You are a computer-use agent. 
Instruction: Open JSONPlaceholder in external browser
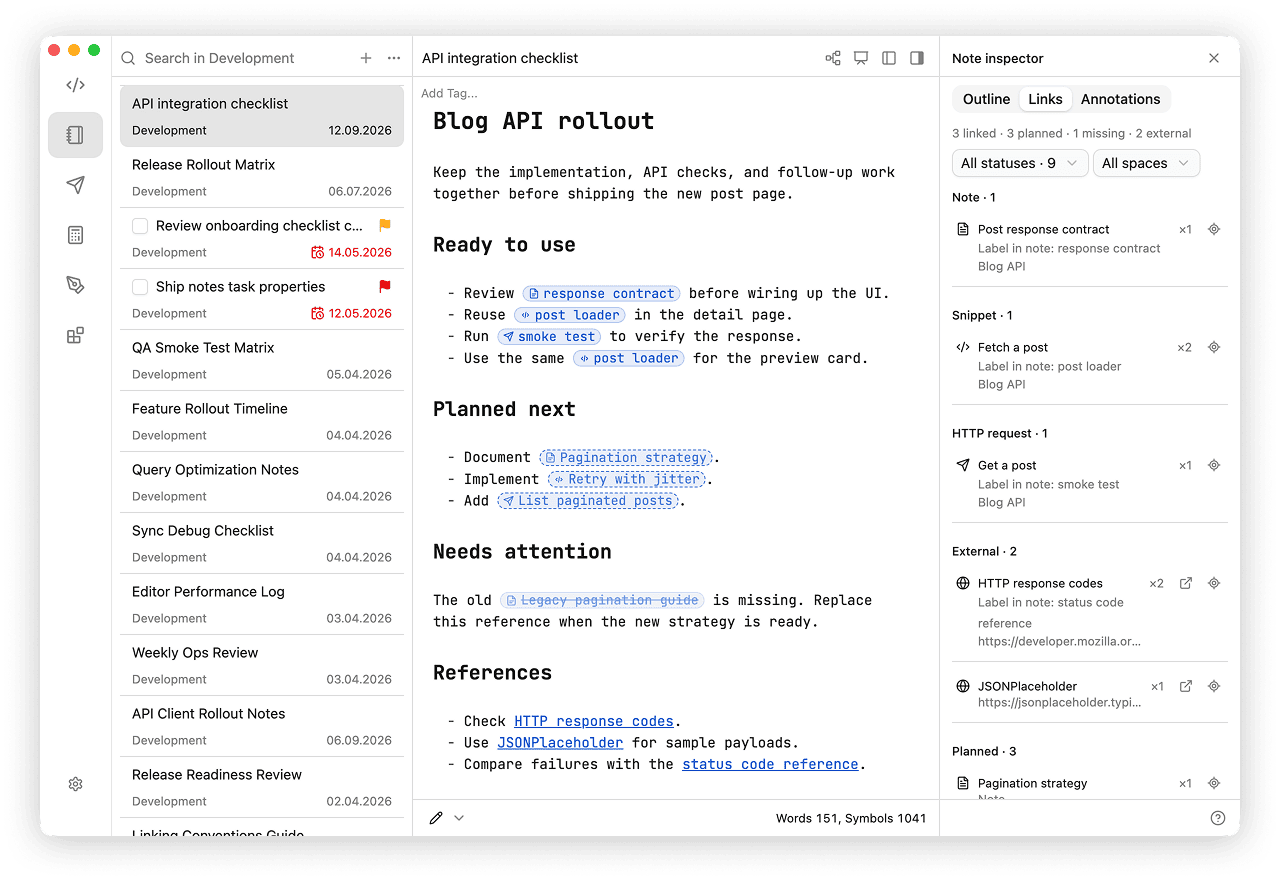coord(1186,686)
